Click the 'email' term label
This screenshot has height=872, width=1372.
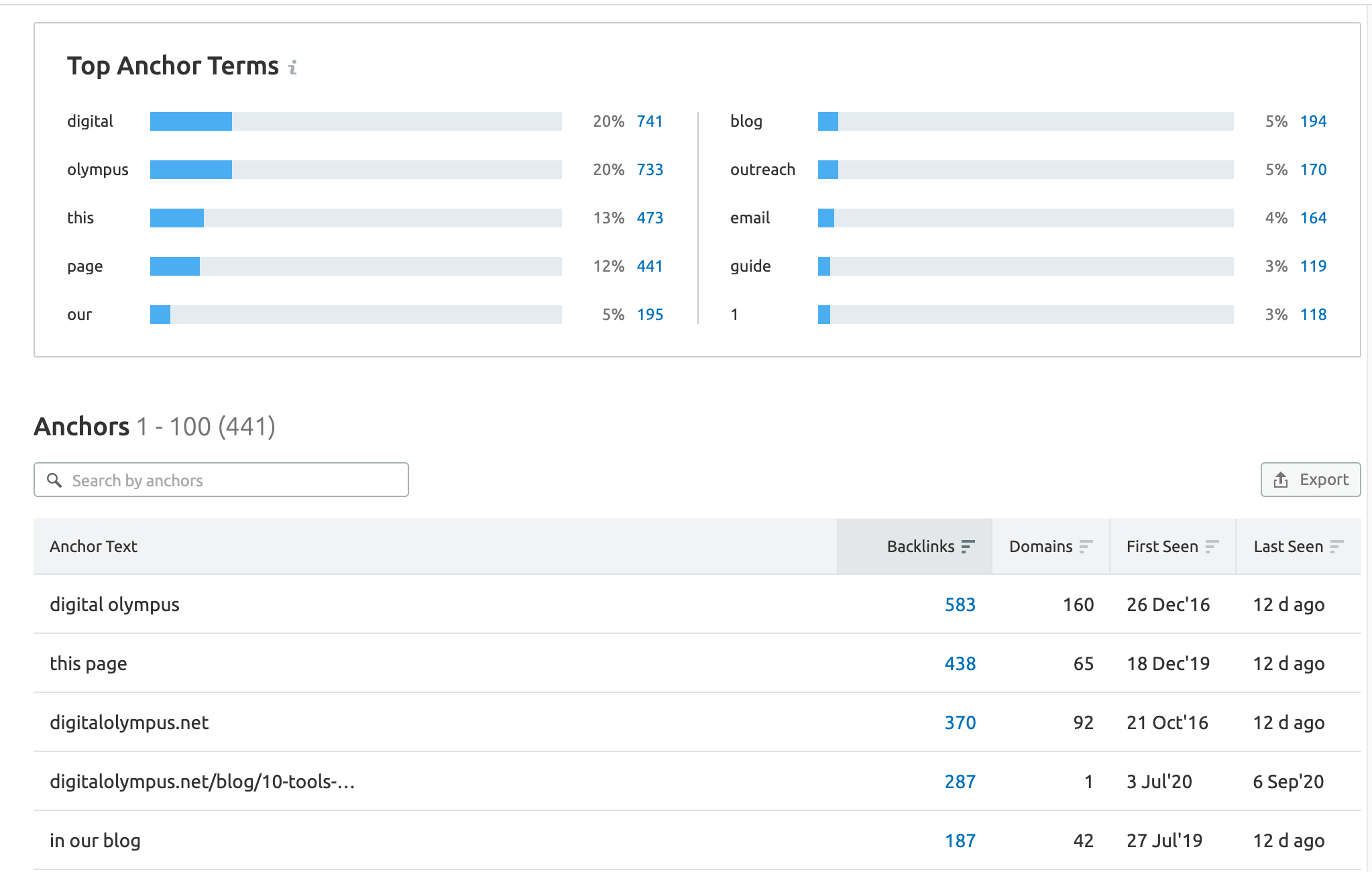click(750, 218)
